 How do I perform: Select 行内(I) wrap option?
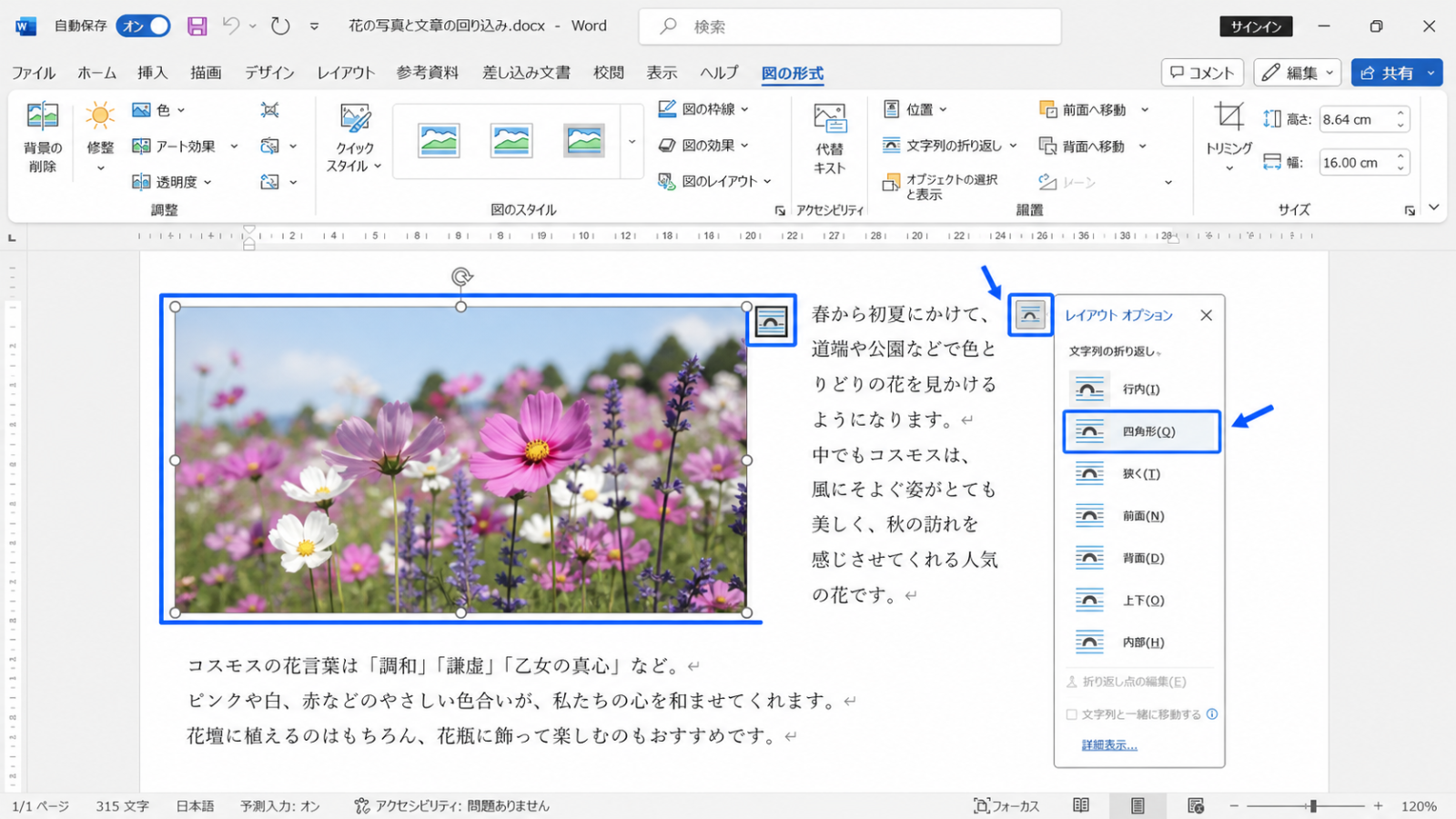(x=1141, y=389)
